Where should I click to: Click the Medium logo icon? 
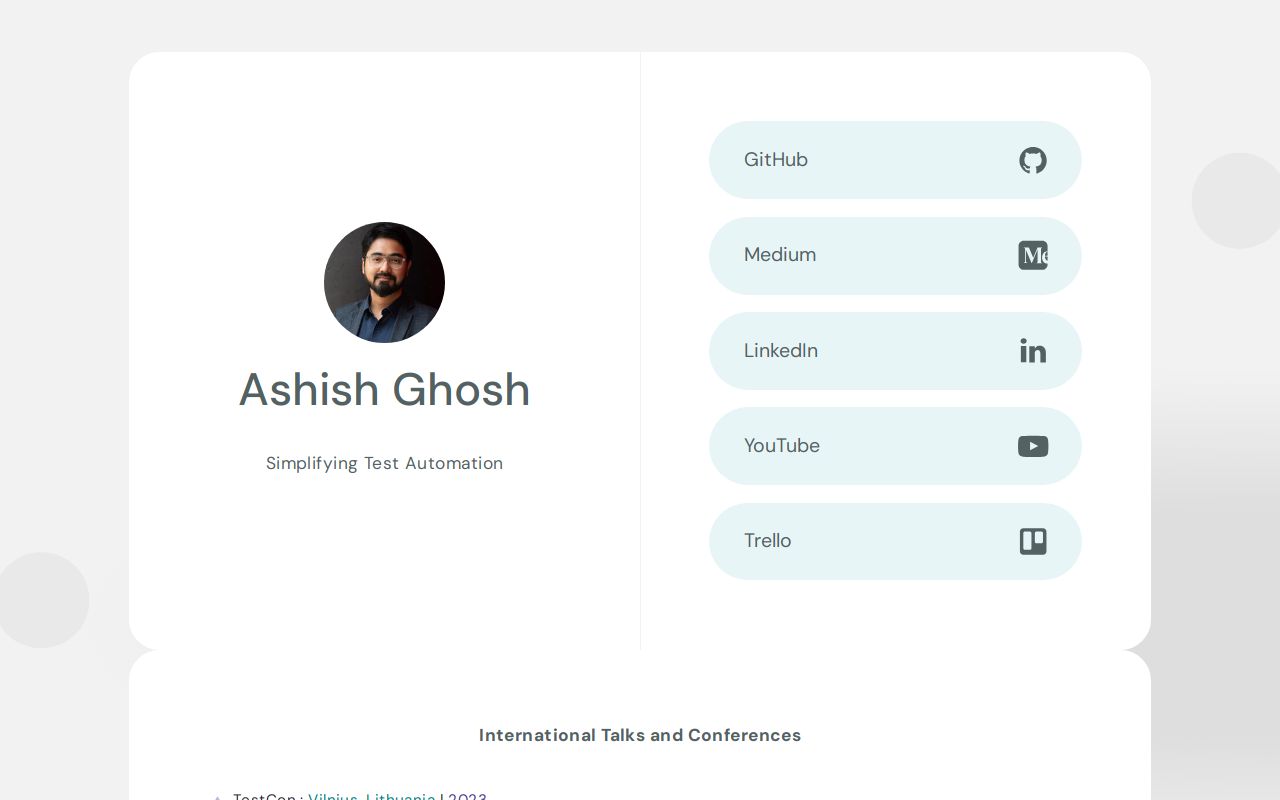click(x=1032, y=256)
